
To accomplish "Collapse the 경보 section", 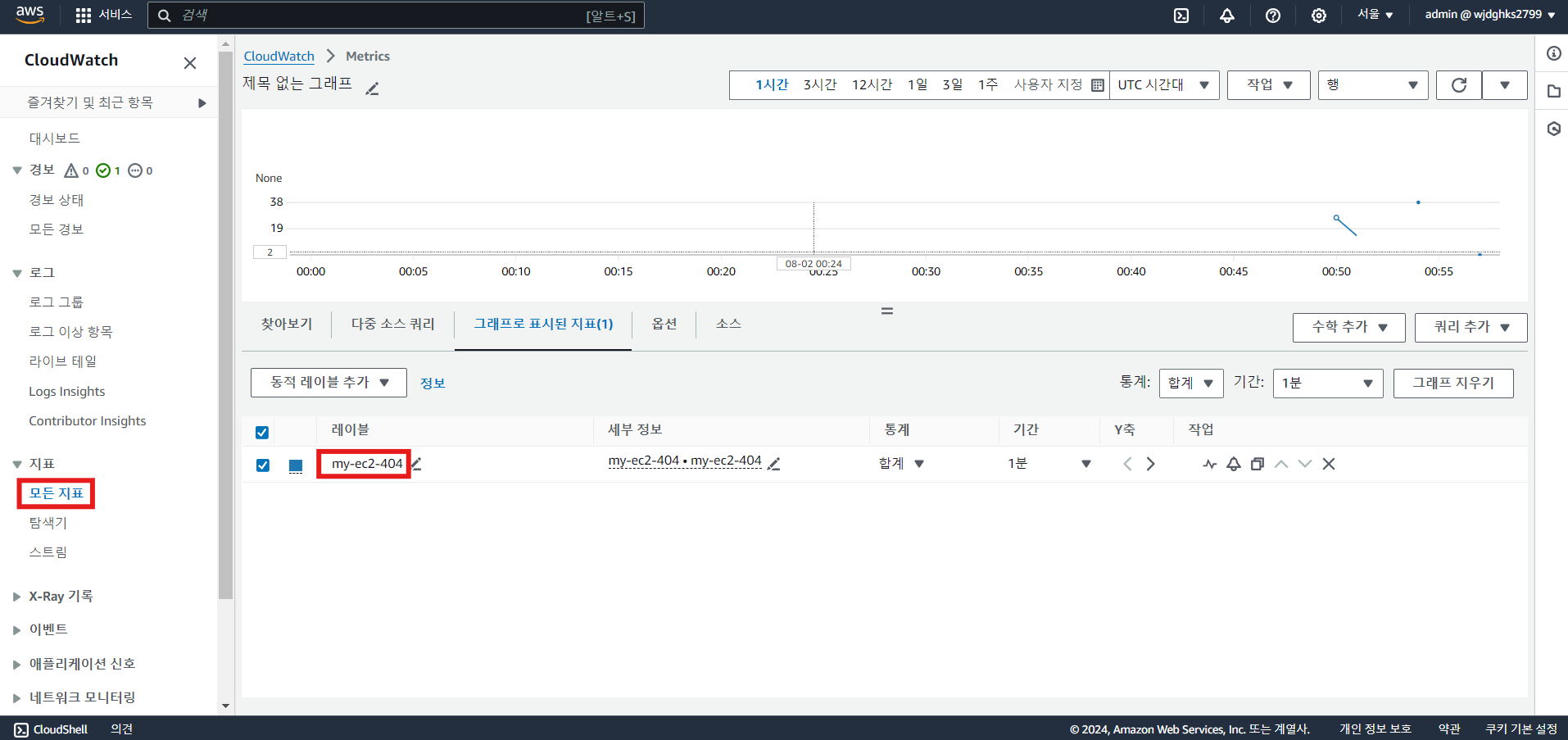I will 17,170.
